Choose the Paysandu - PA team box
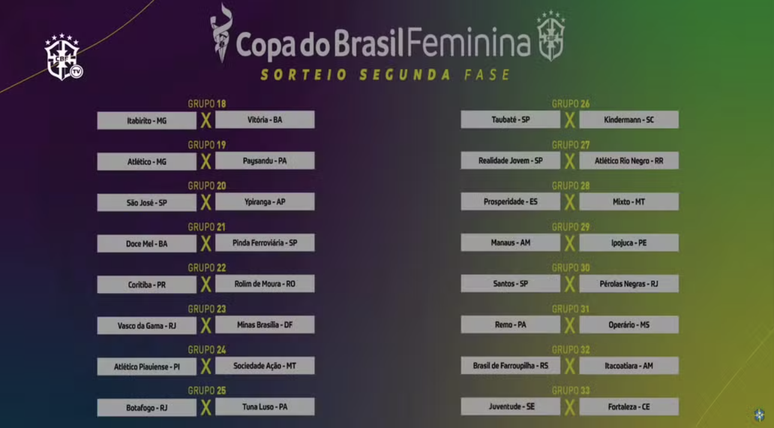This screenshot has height=428, width=774. click(x=265, y=160)
